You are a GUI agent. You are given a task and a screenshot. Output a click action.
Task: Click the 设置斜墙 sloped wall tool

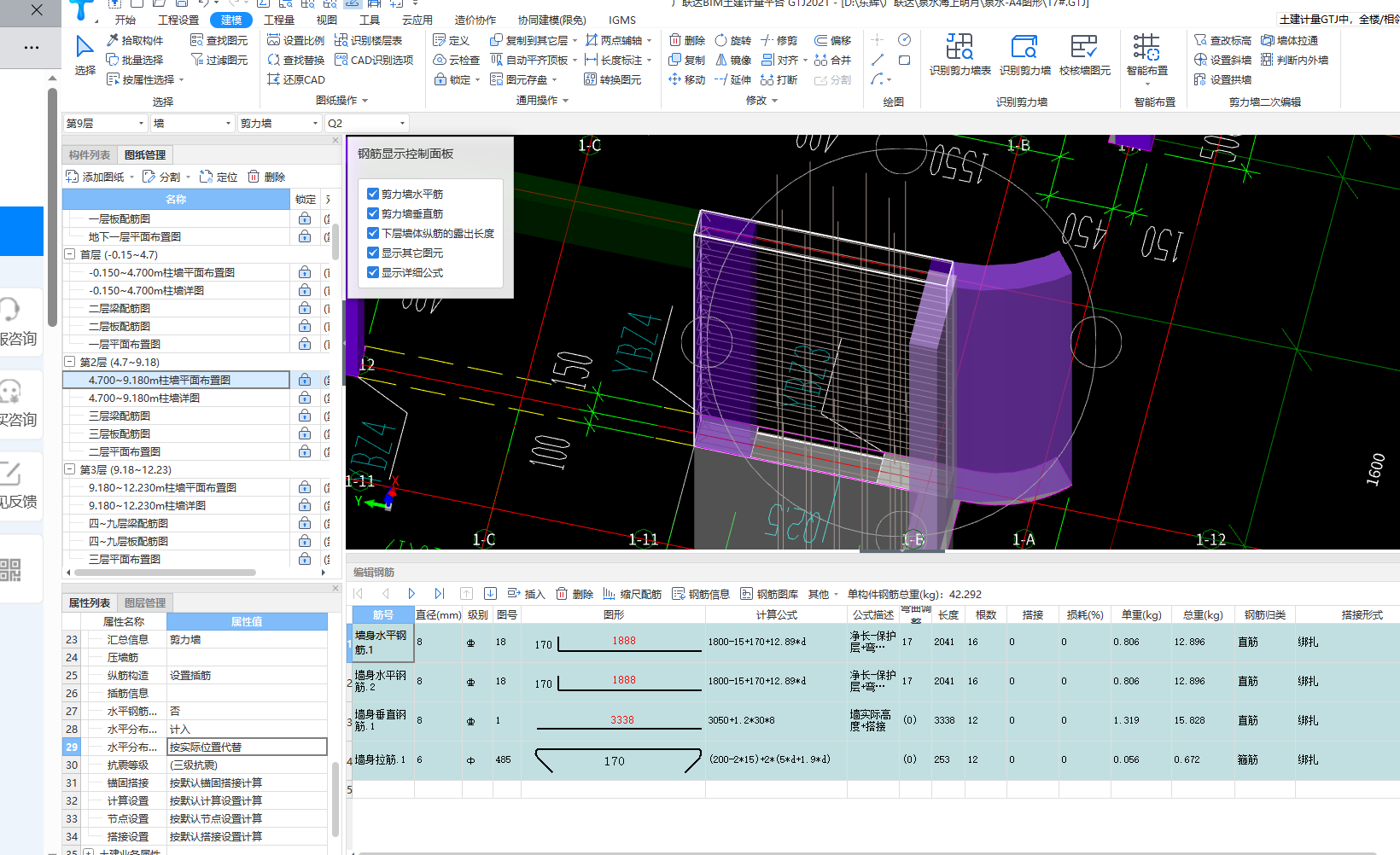pos(1222,60)
